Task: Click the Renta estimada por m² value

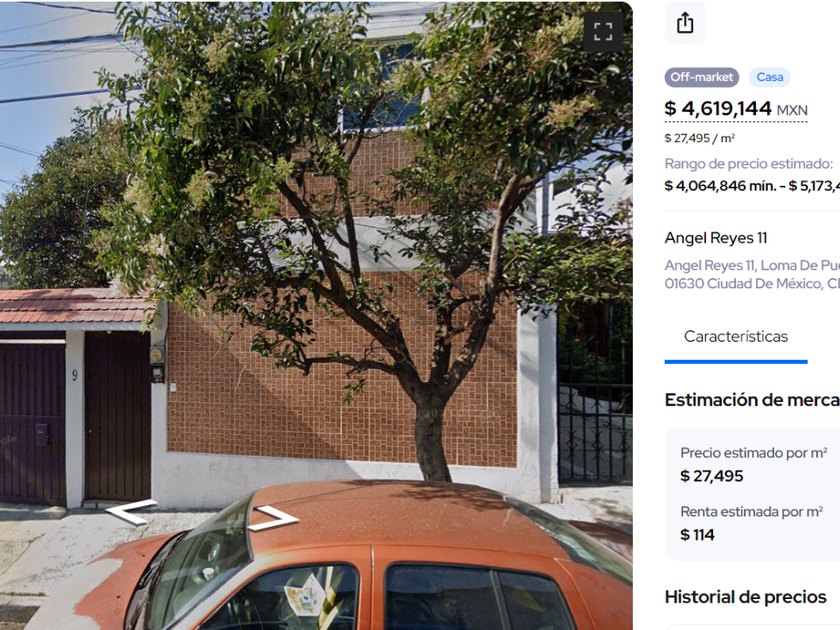Action: point(697,535)
